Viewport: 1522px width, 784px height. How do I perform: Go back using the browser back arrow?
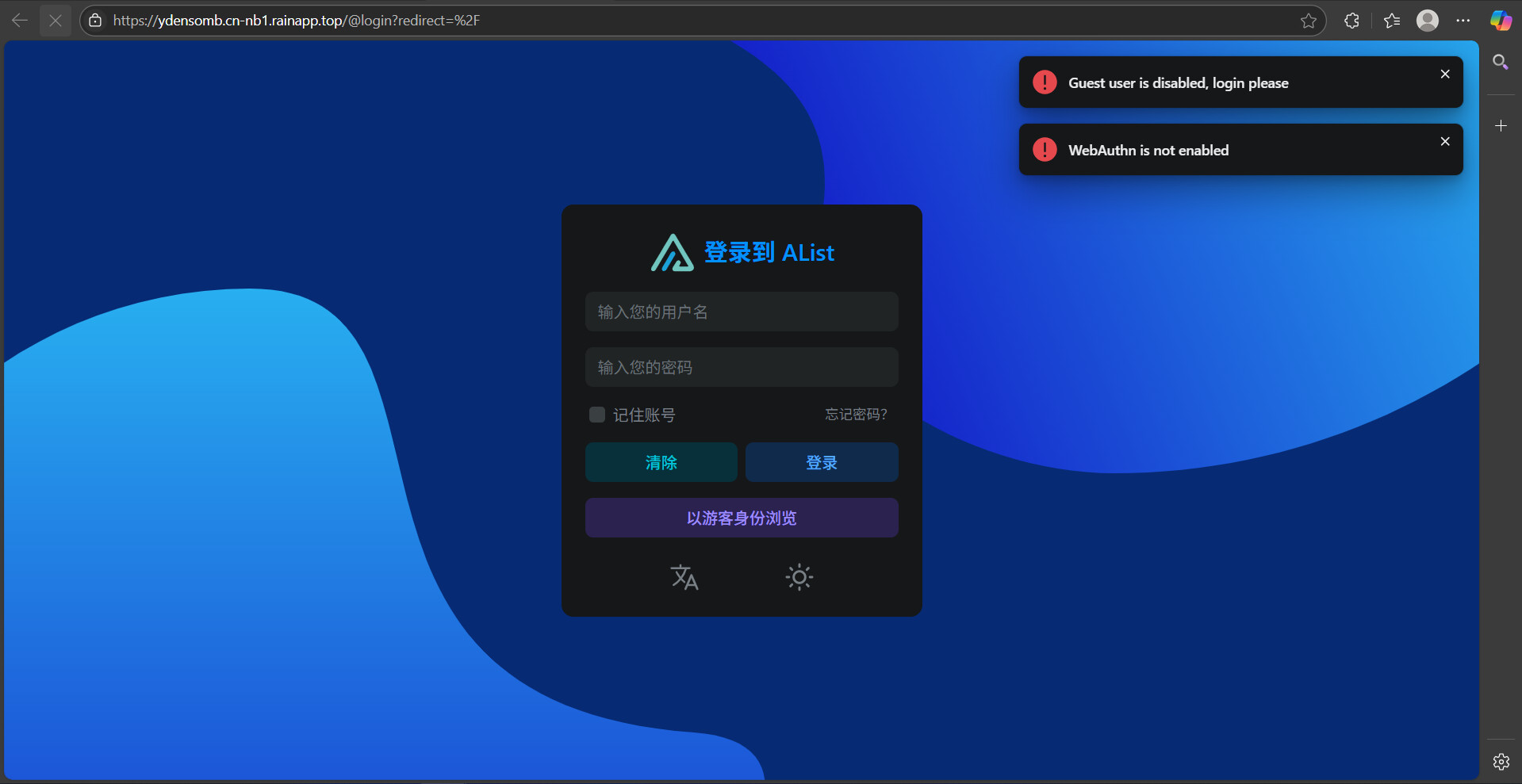20,21
